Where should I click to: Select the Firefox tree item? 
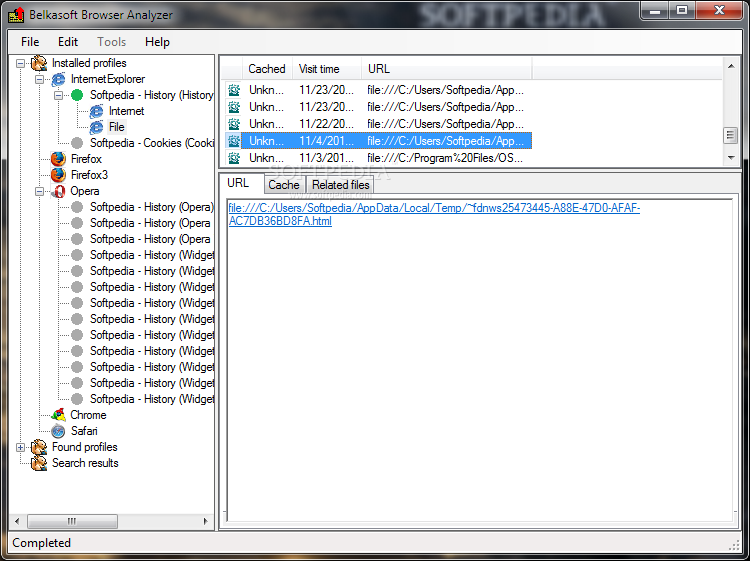[x=87, y=159]
